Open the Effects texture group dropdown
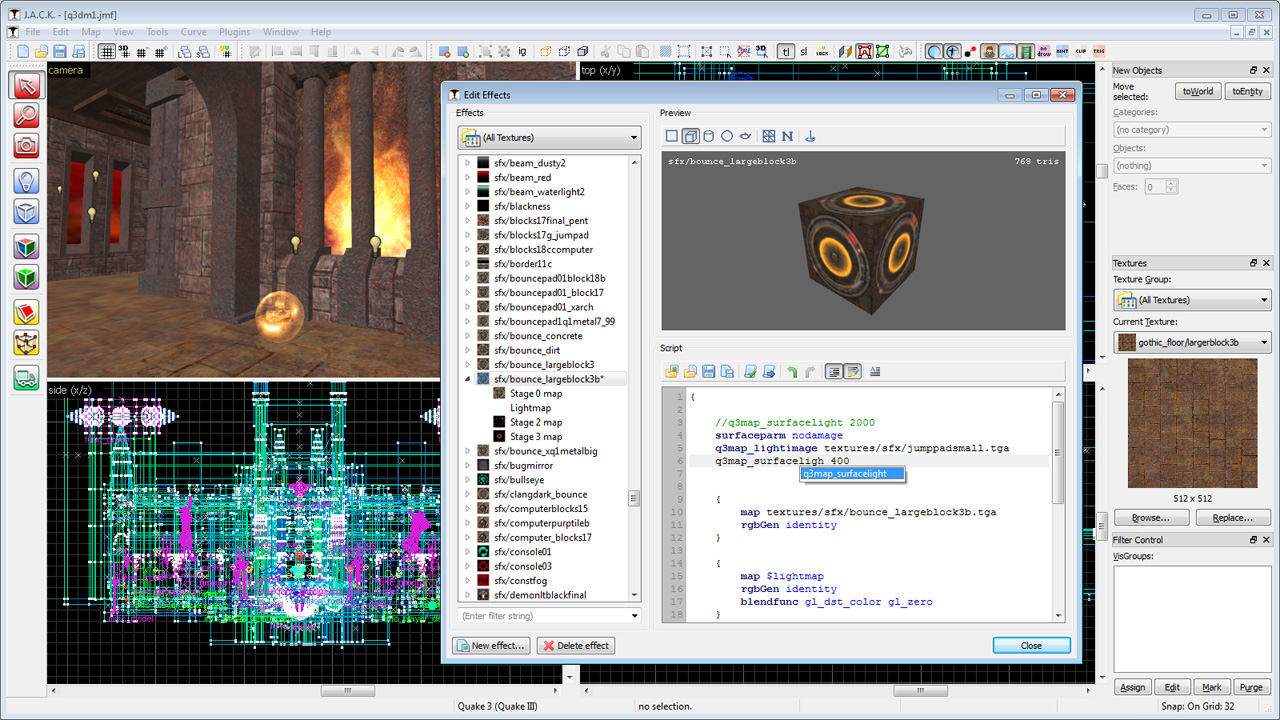1280x720 pixels. (633, 137)
